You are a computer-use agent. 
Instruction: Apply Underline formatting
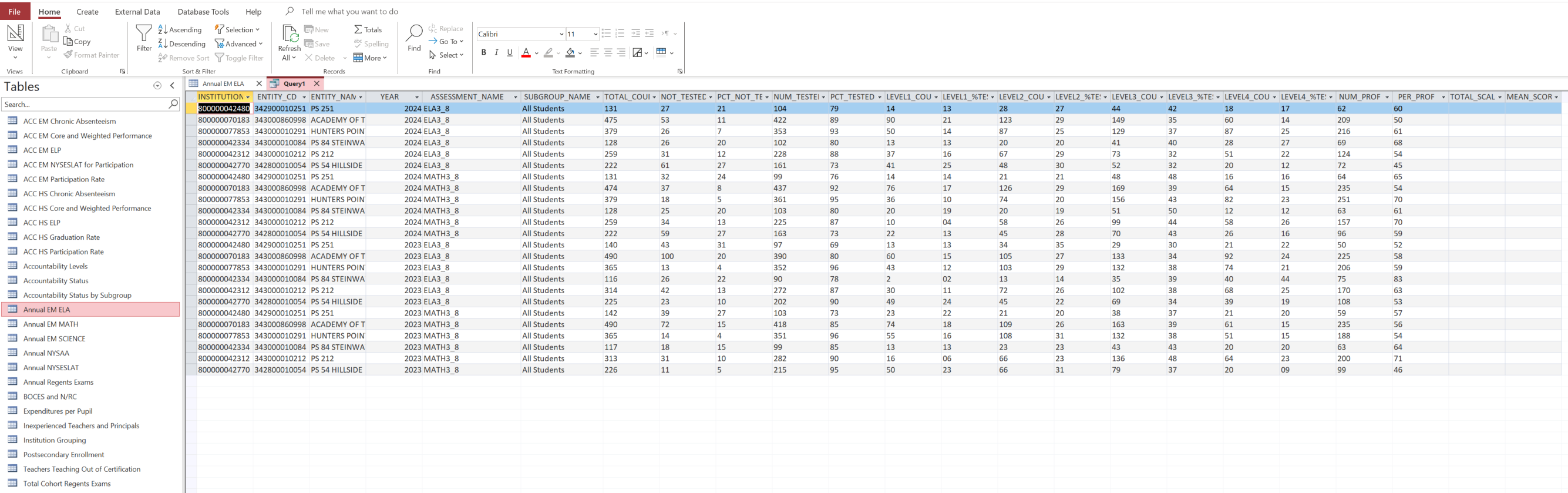coord(510,52)
